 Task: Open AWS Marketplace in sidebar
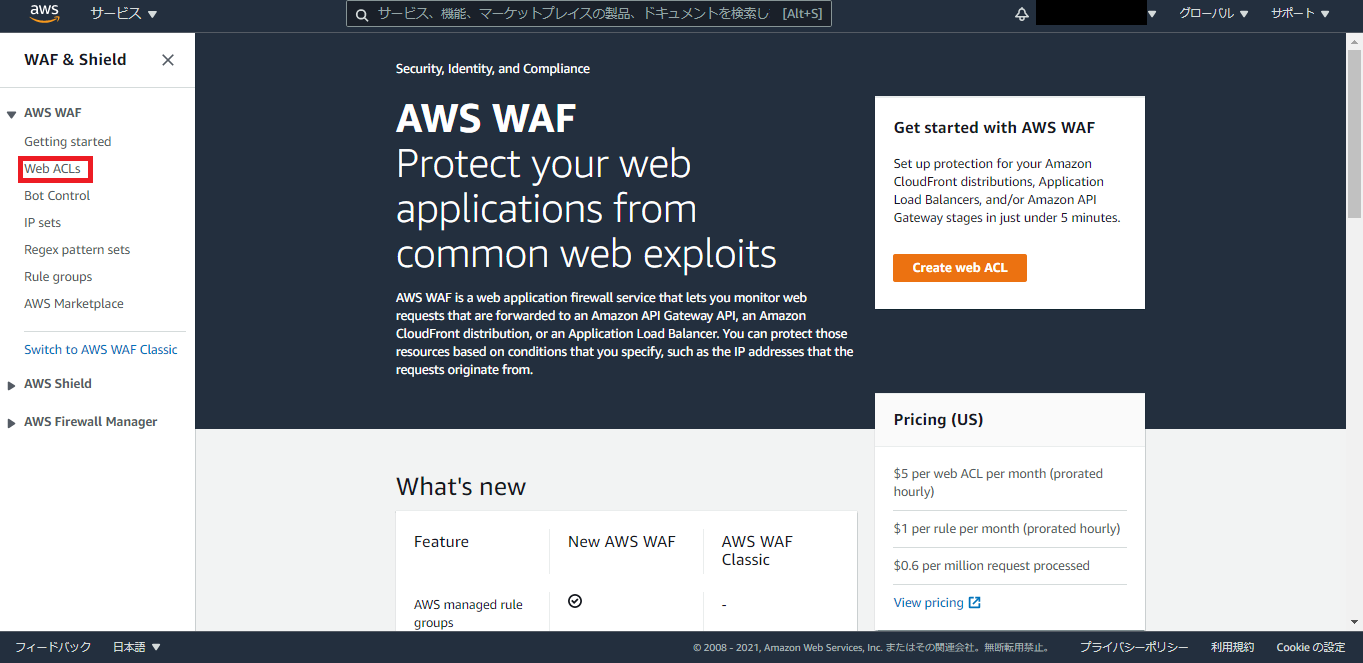tap(74, 304)
